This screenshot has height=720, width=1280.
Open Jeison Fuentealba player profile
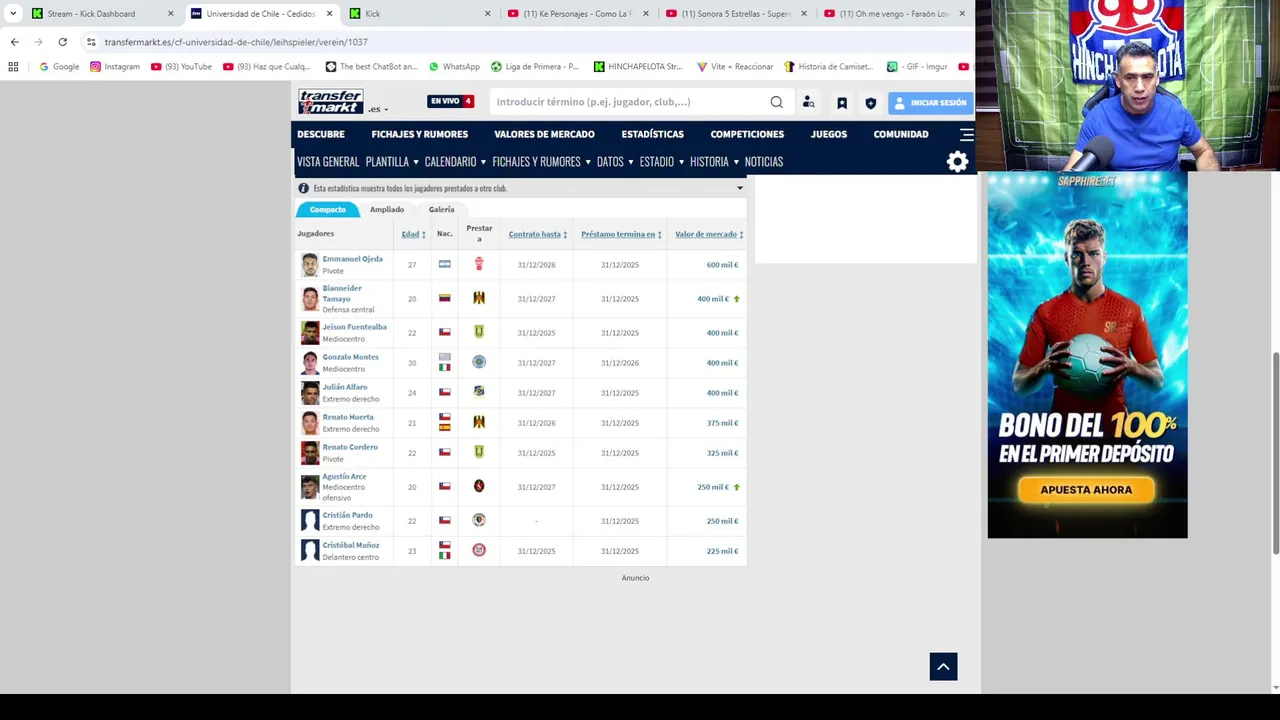click(x=354, y=327)
